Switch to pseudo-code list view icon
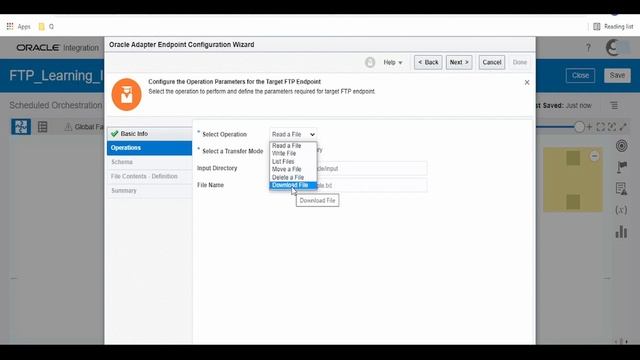 tap(42, 127)
